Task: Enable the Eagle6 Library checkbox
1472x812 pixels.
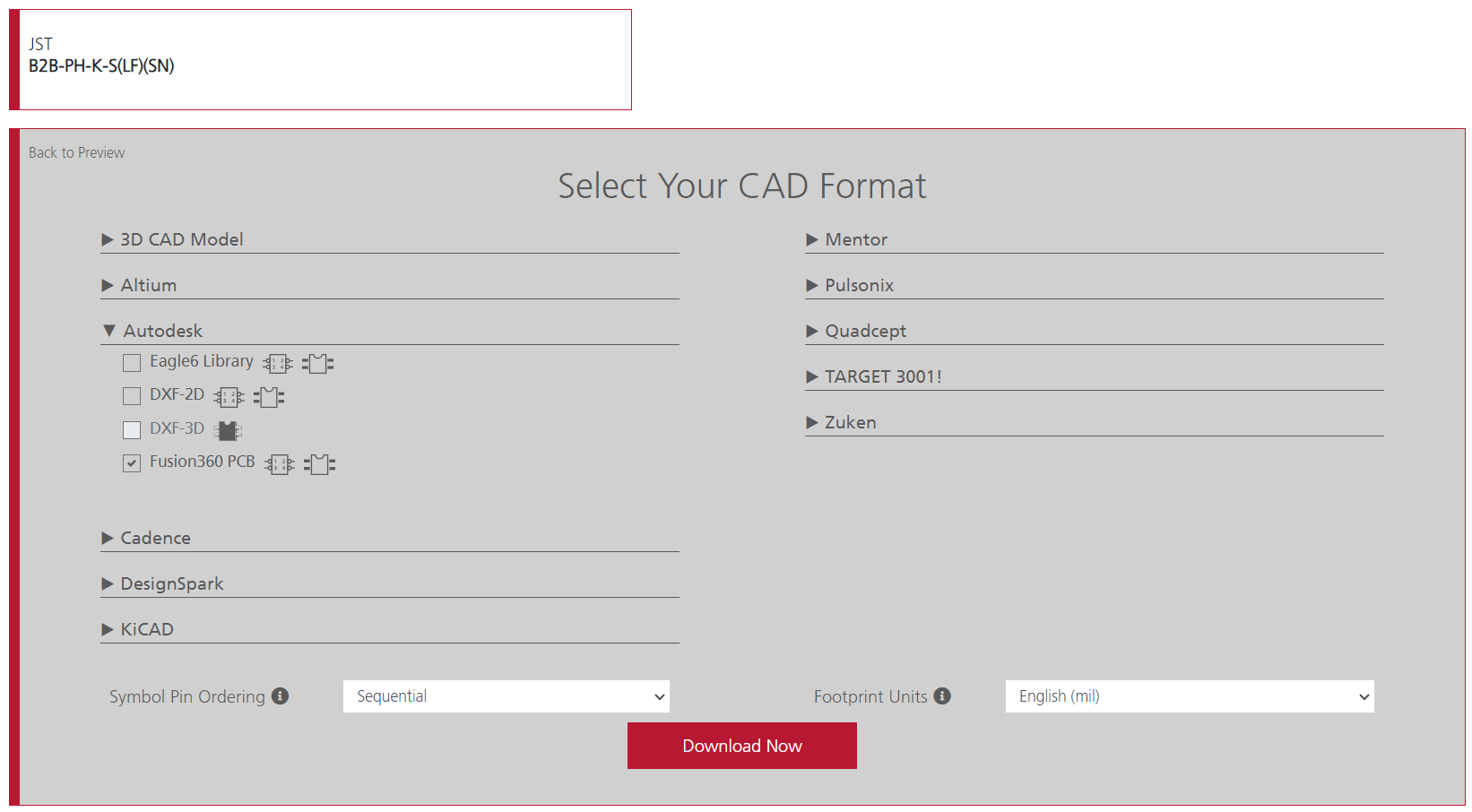Action: point(132,363)
